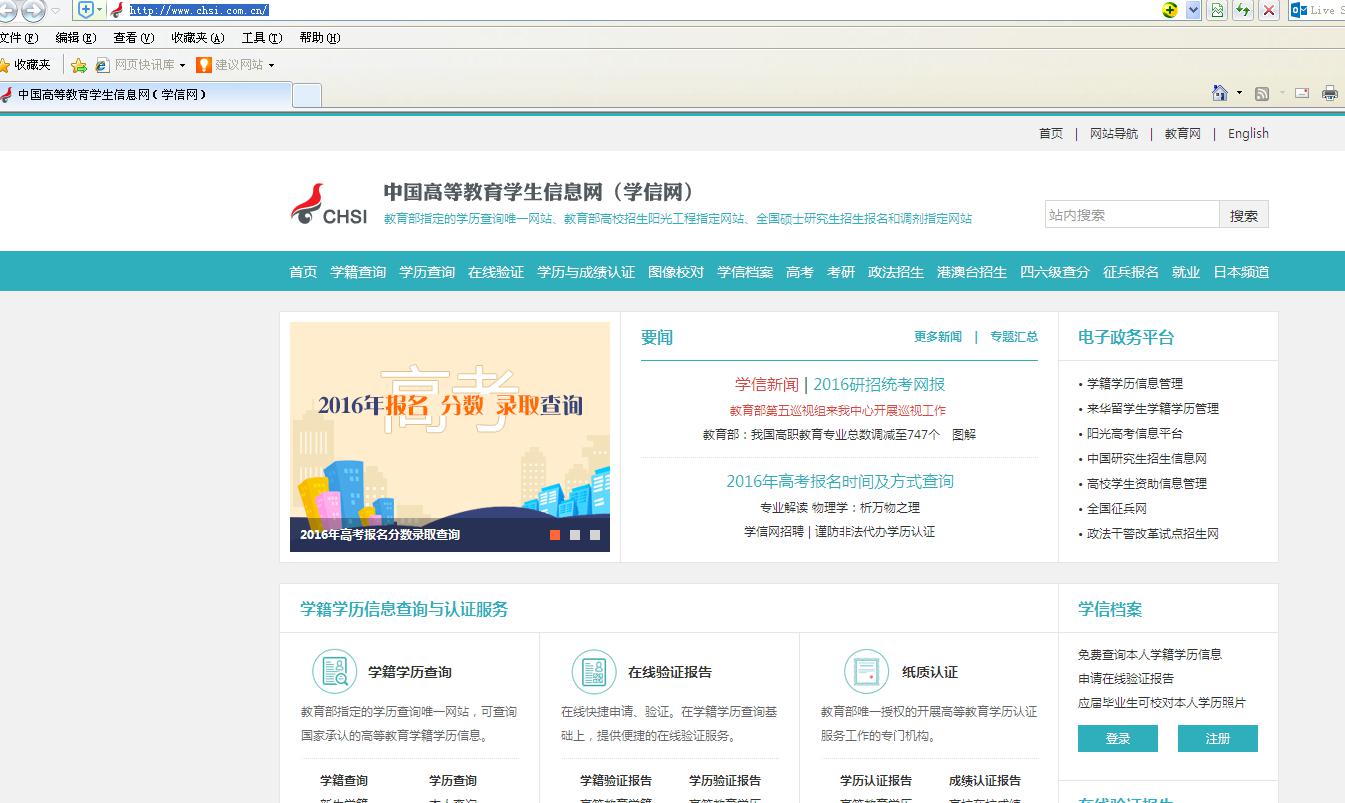Open the 编辑(E) menu
1345x803 pixels.
tap(76, 38)
